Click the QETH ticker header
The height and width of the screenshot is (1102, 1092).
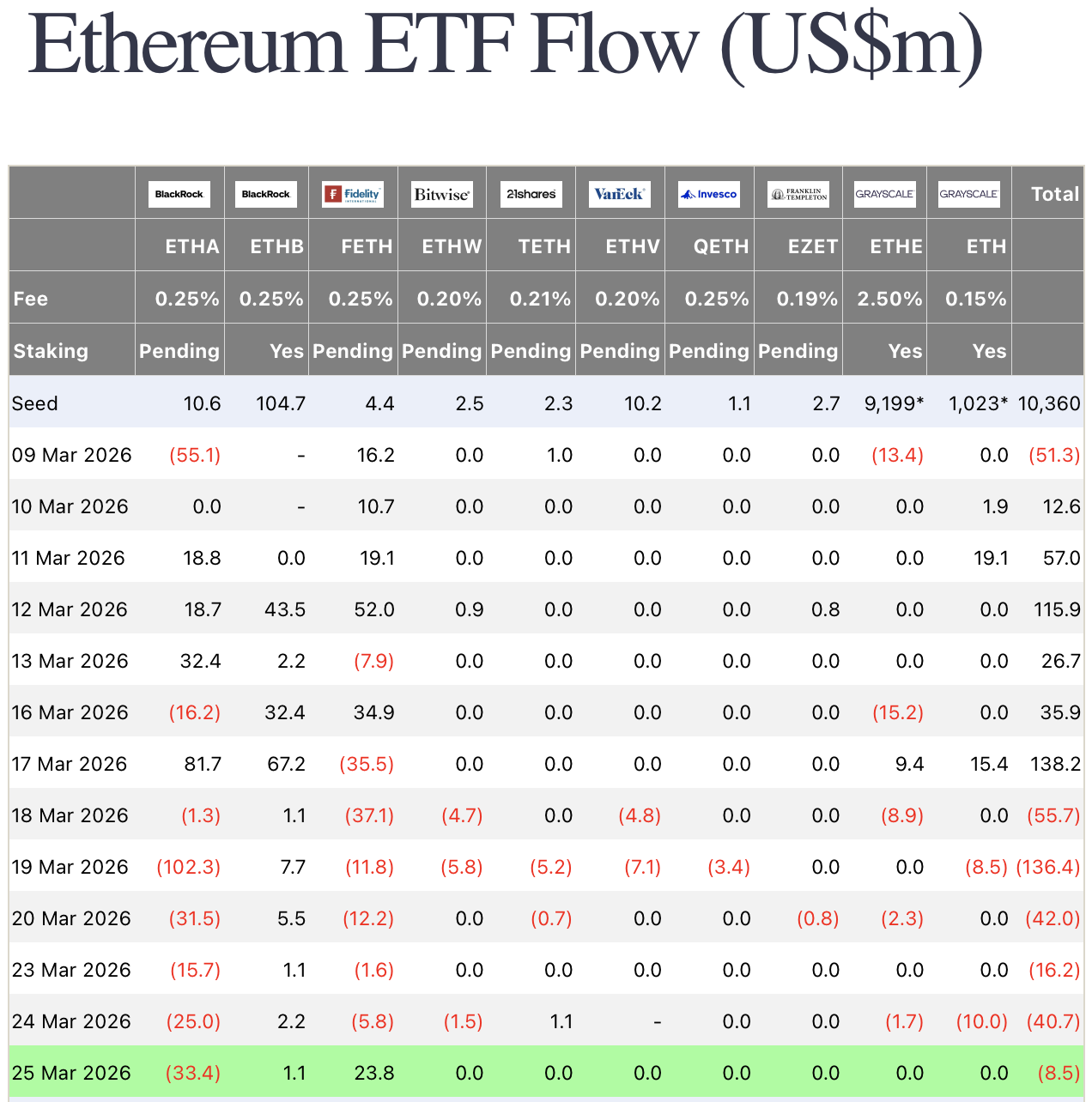tap(721, 246)
